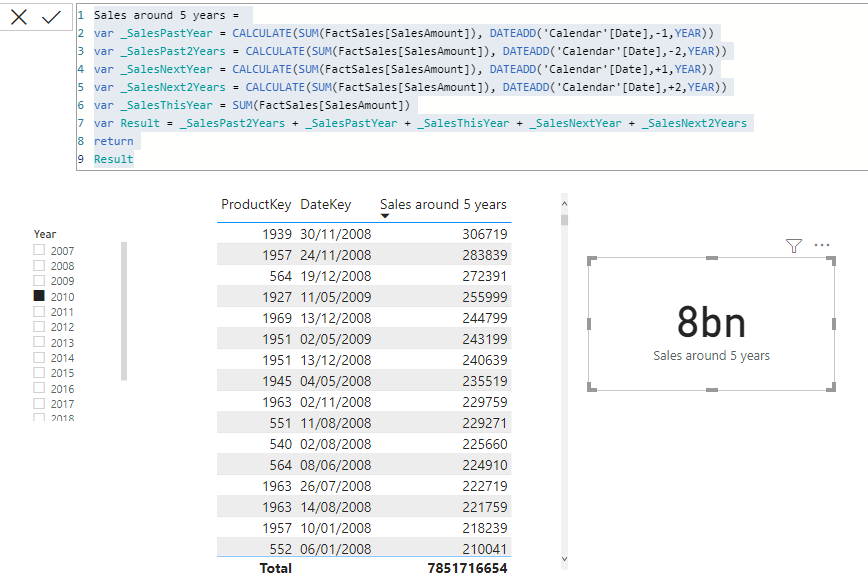Select table cell value 243199
Image resolution: width=868 pixels, height=579 pixels.
(485, 339)
